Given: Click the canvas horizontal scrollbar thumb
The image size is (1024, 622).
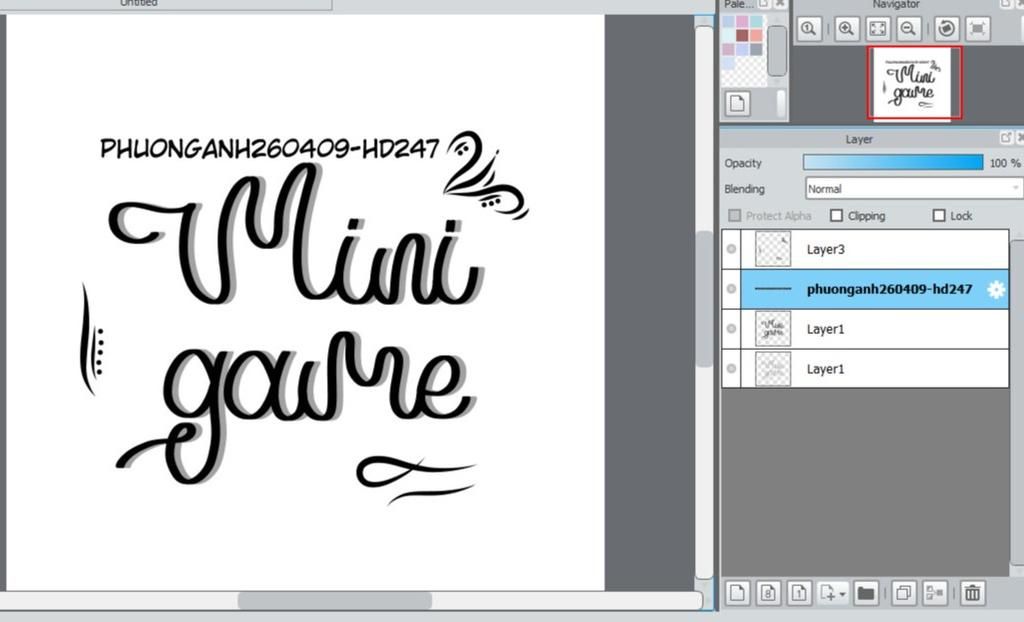Looking at the screenshot, I should pyautogui.click(x=335, y=600).
